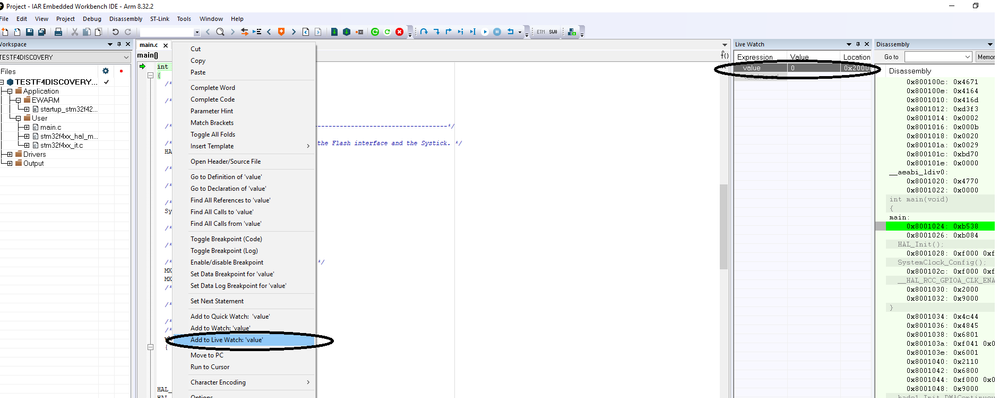Screen dimensions: 999x398
Task: Select main.c in workspace tree
Action: coord(51,127)
